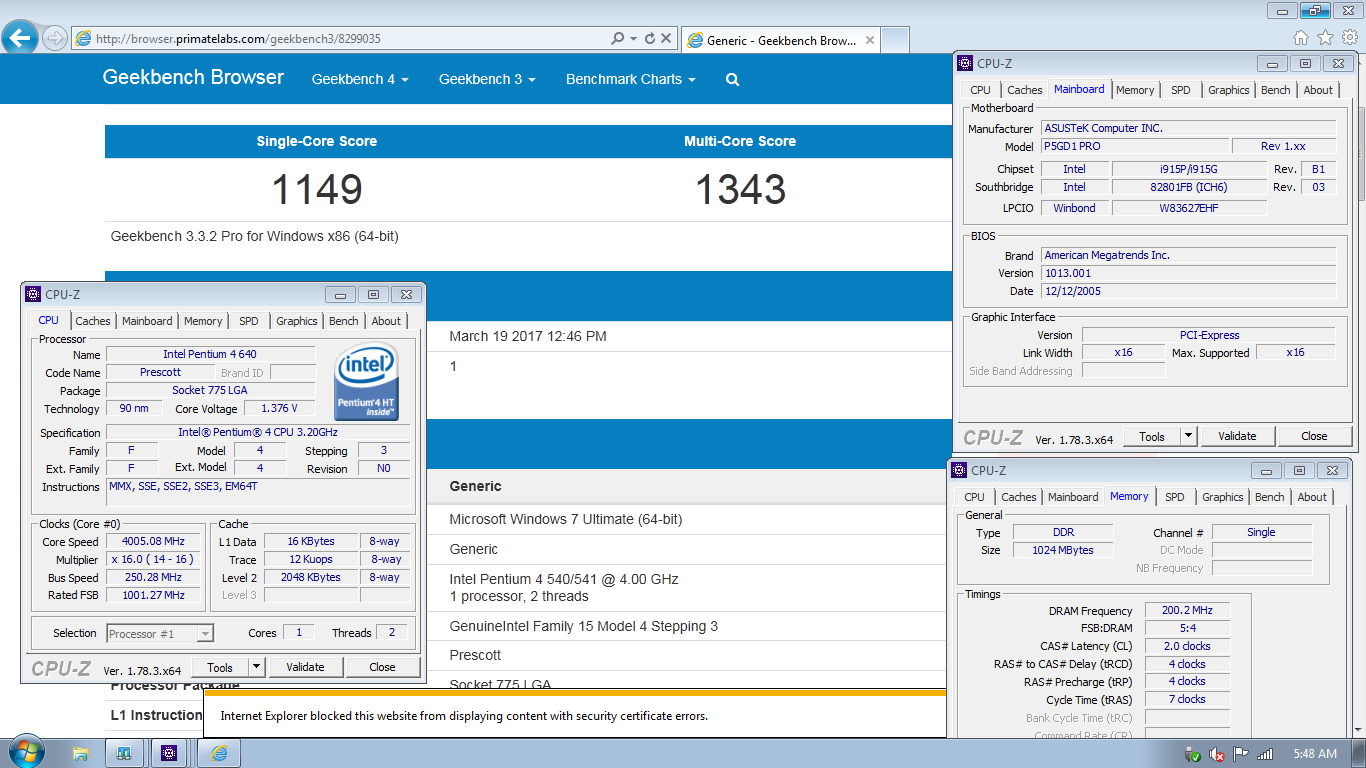Expand the Benchmark Charts dropdown menu

[x=631, y=79]
